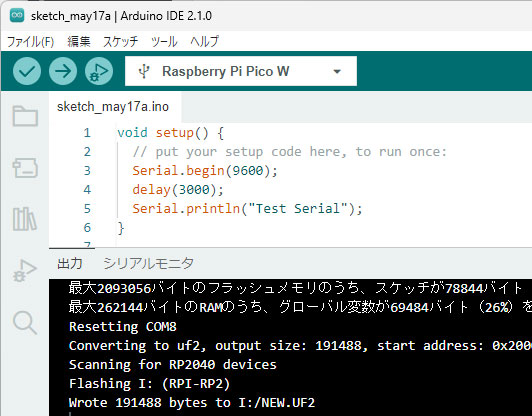The height and width of the screenshot is (416, 532).
Task: Click the 'put your setup code here' comment
Action: pyautogui.click(x=289, y=152)
